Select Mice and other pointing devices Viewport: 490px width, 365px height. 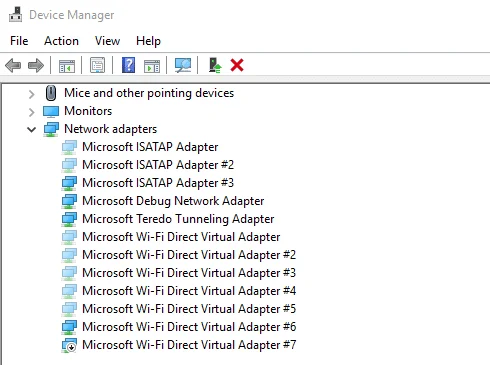coord(149,93)
